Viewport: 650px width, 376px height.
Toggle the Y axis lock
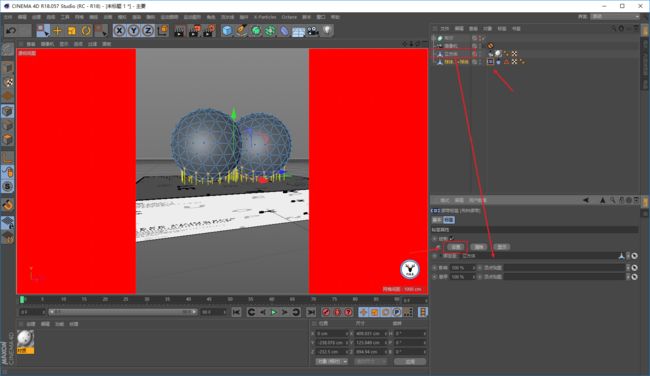[133, 31]
